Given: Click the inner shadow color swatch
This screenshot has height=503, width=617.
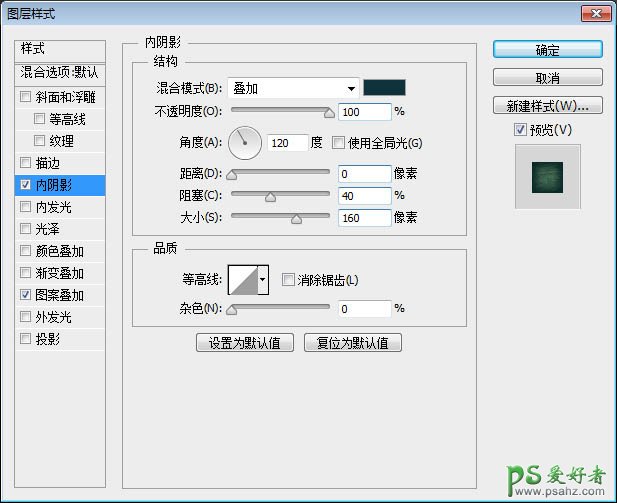Looking at the screenshot, I should point(384,88).
